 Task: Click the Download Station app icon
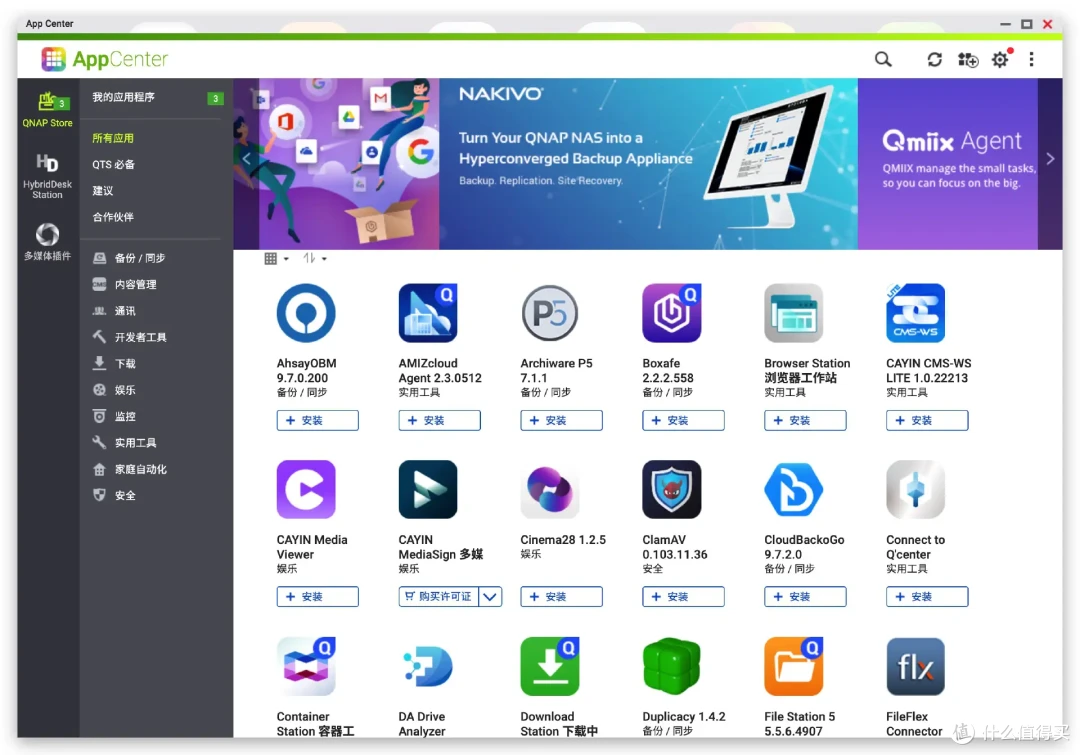550,666
